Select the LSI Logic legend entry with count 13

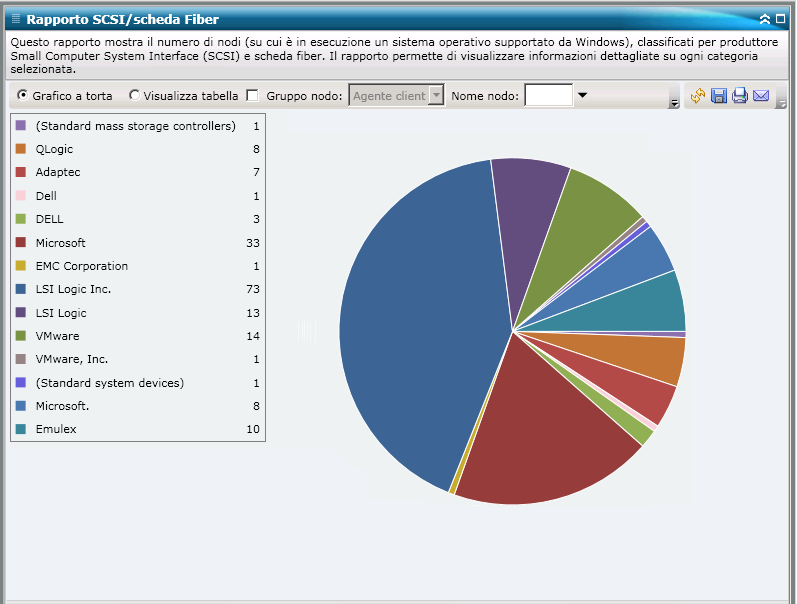(138, 313)
